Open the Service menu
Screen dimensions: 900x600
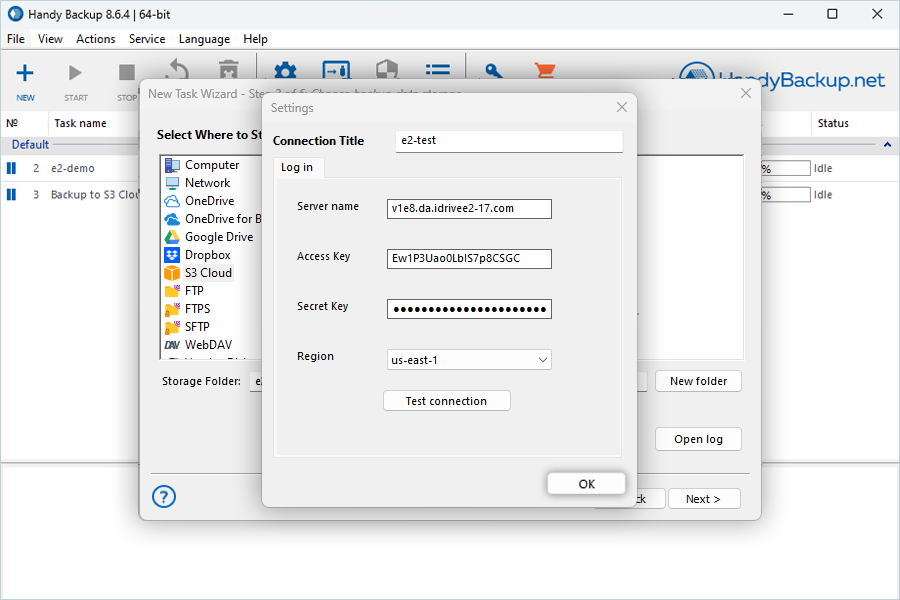pos(147,39)
